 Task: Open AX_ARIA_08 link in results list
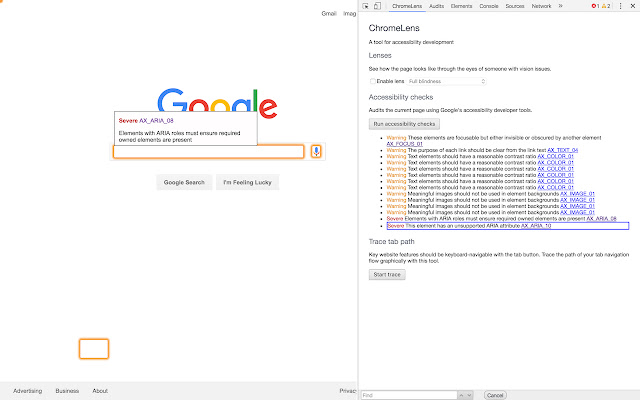pos(601,219)
